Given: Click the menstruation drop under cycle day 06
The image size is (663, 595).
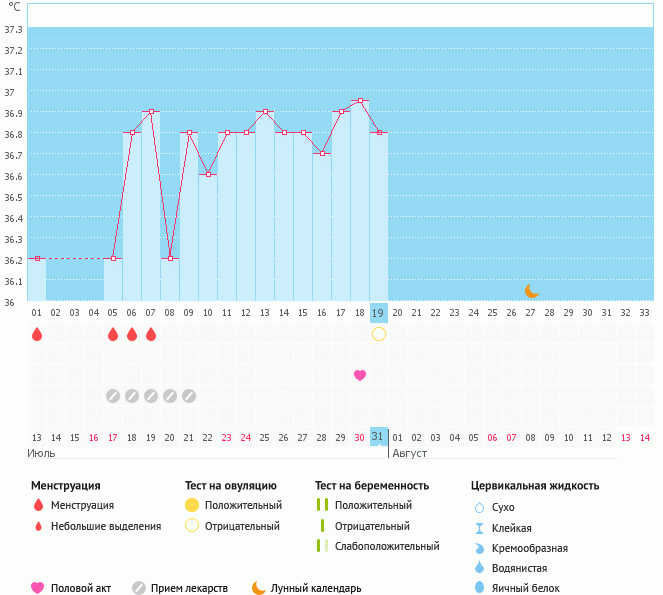Looking at the screenshot, I should click(132, 334).
